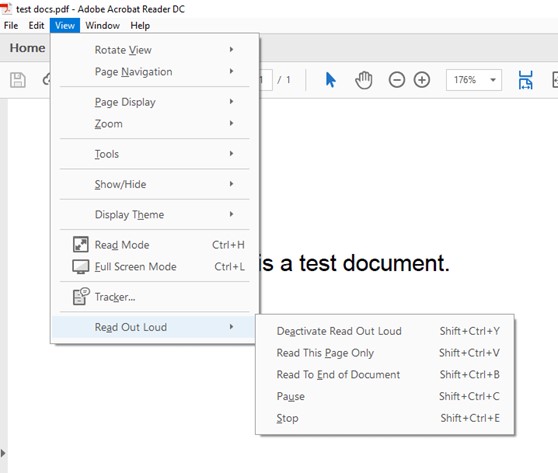The height and width of the screenshot is (473, 558).
Task: Select Zoom menu entry
Action: (x=154, y=123)
